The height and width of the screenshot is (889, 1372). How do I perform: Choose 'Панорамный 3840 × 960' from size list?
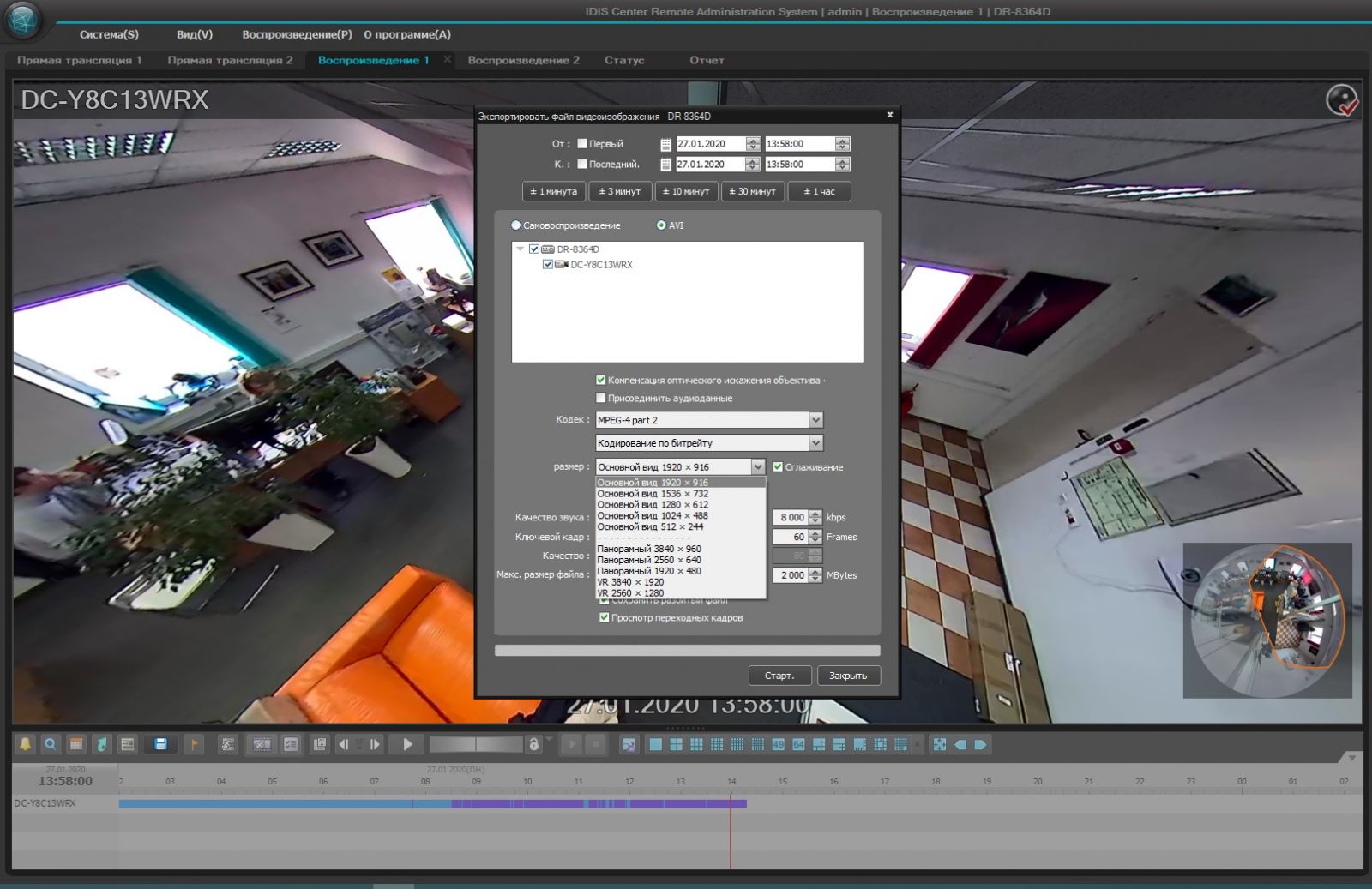(x=649, y=549)
